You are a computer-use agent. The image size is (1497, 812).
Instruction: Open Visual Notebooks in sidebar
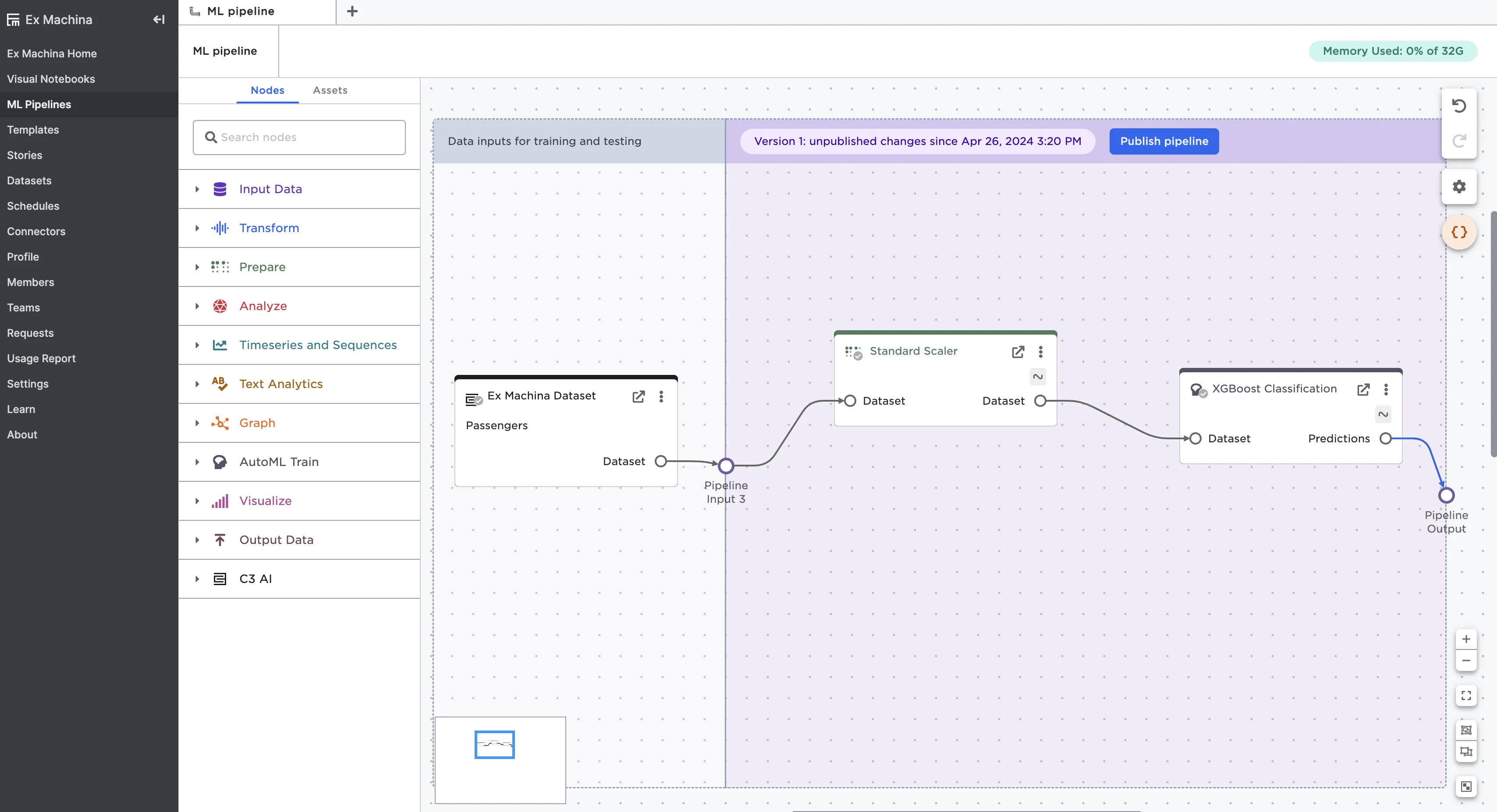(x=50, y=79)
